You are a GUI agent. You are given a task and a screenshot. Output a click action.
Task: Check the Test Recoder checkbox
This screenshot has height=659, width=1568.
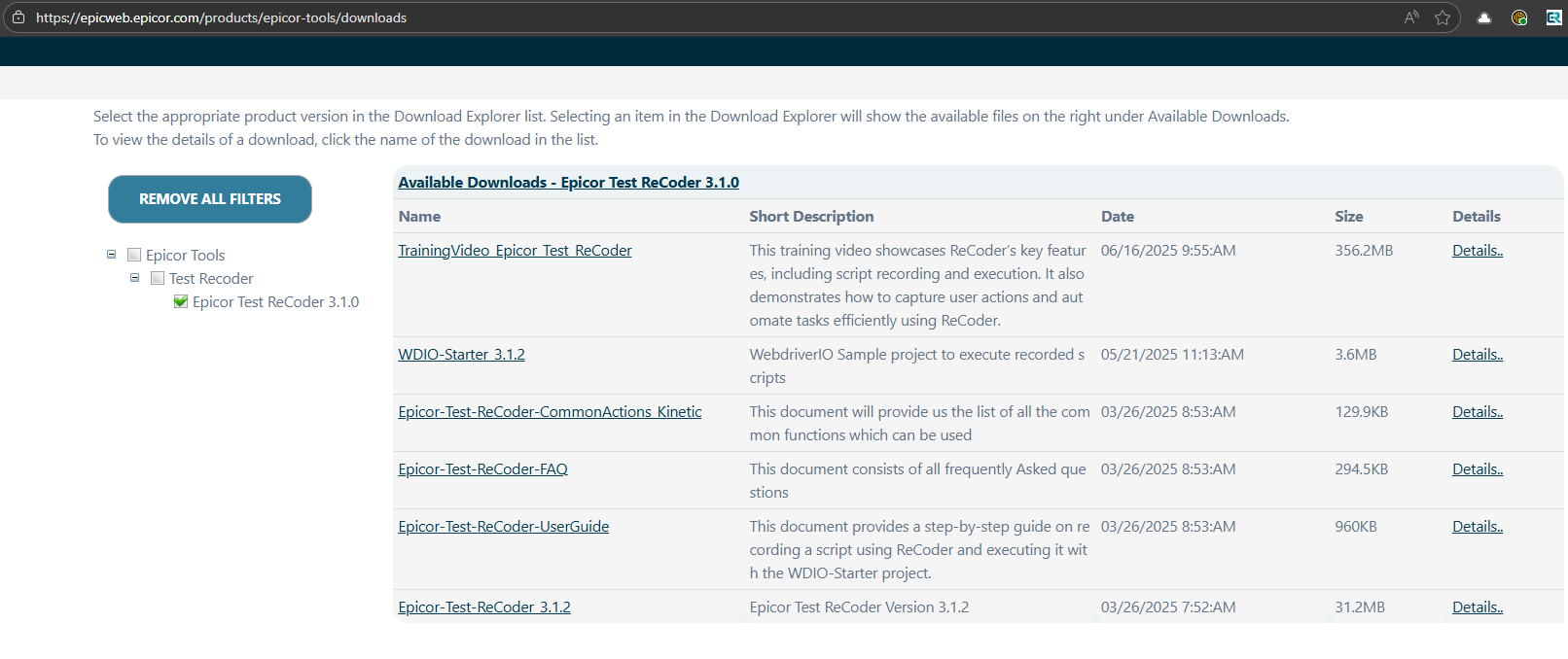pyautogui.click(x=158, y=278)
